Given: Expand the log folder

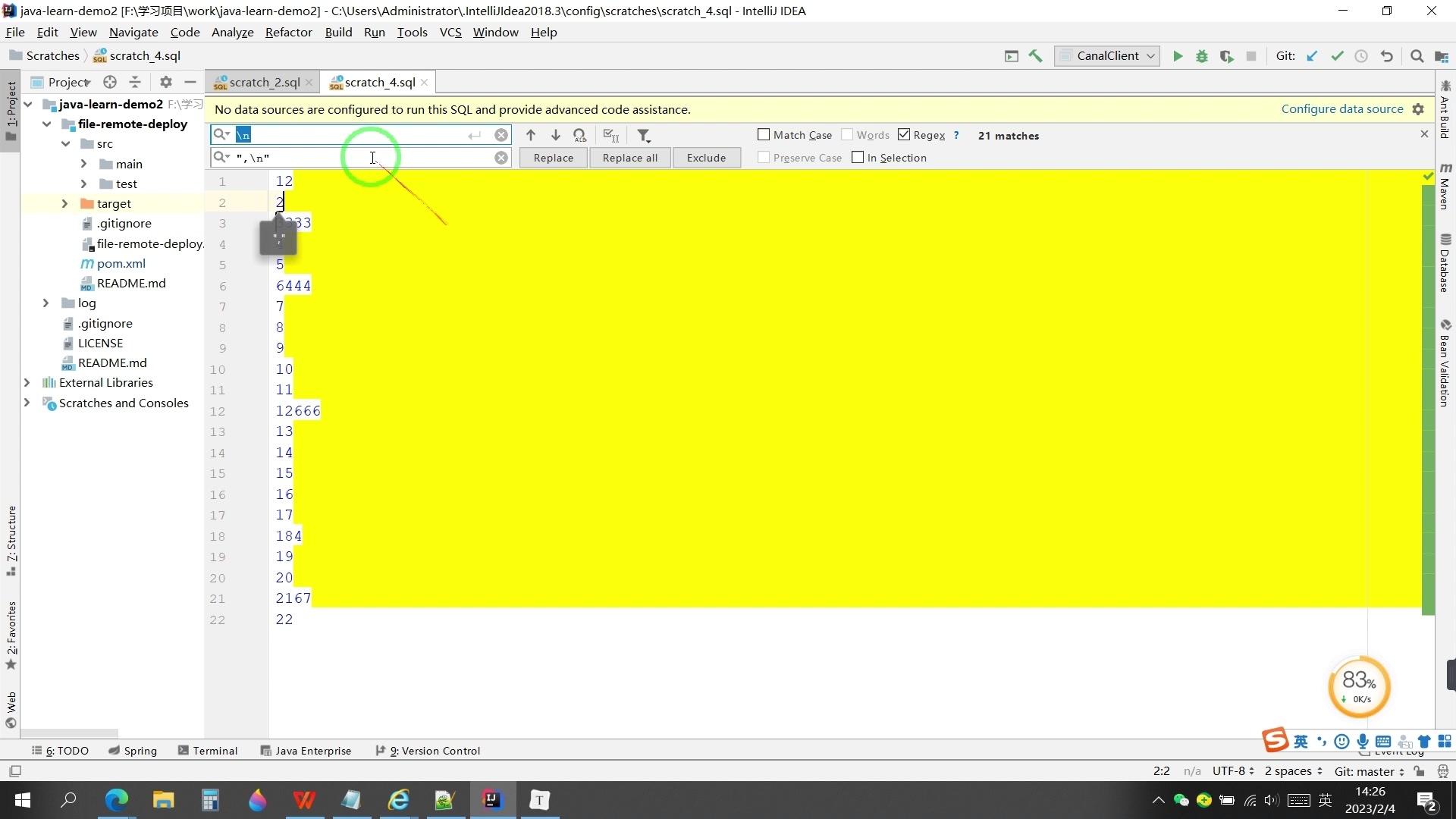Looking at the screenshot, I should [x=45, y=303].
